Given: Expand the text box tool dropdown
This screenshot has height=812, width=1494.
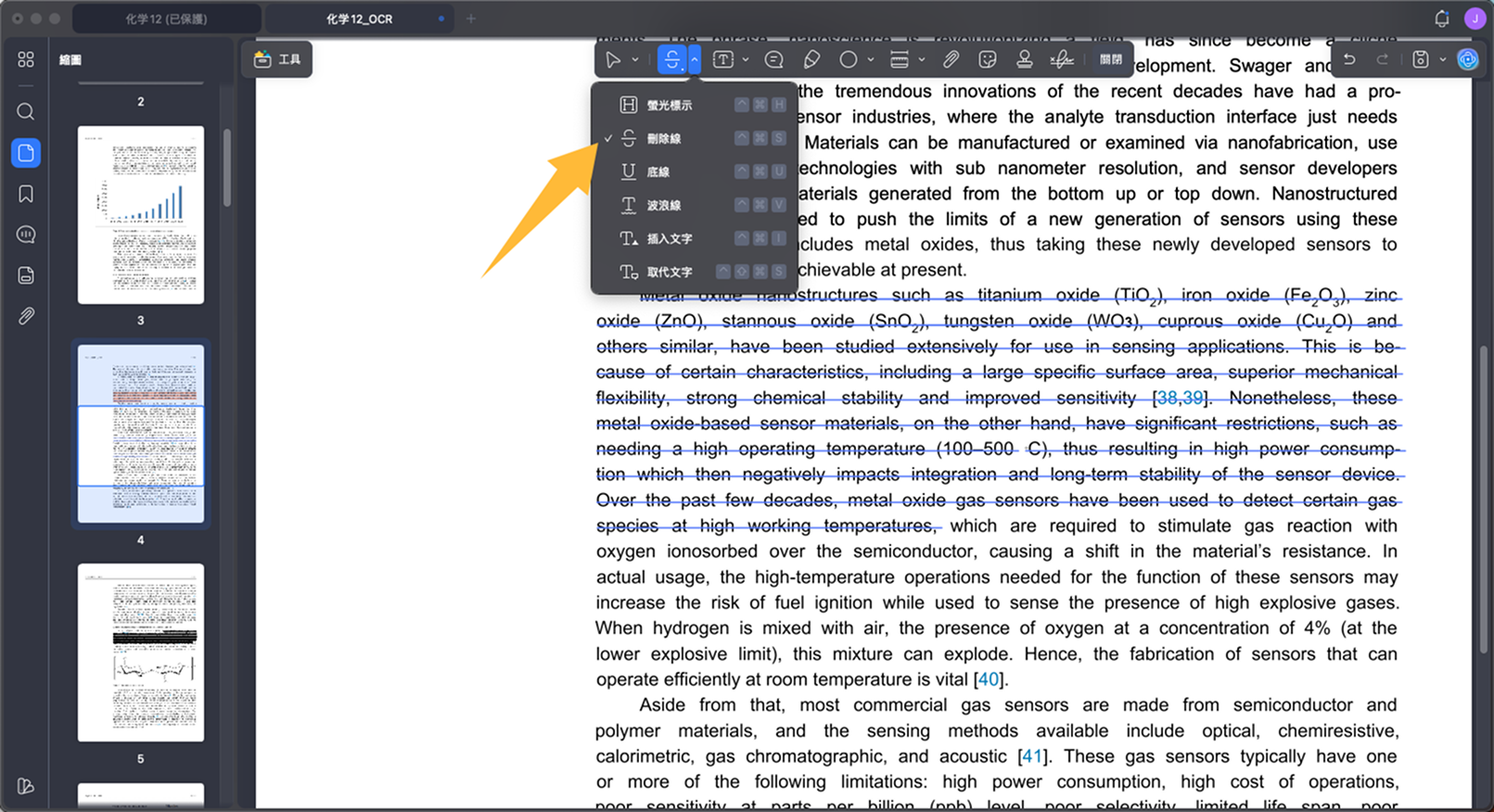Looking at the screenshot, I should coord(746,60).
